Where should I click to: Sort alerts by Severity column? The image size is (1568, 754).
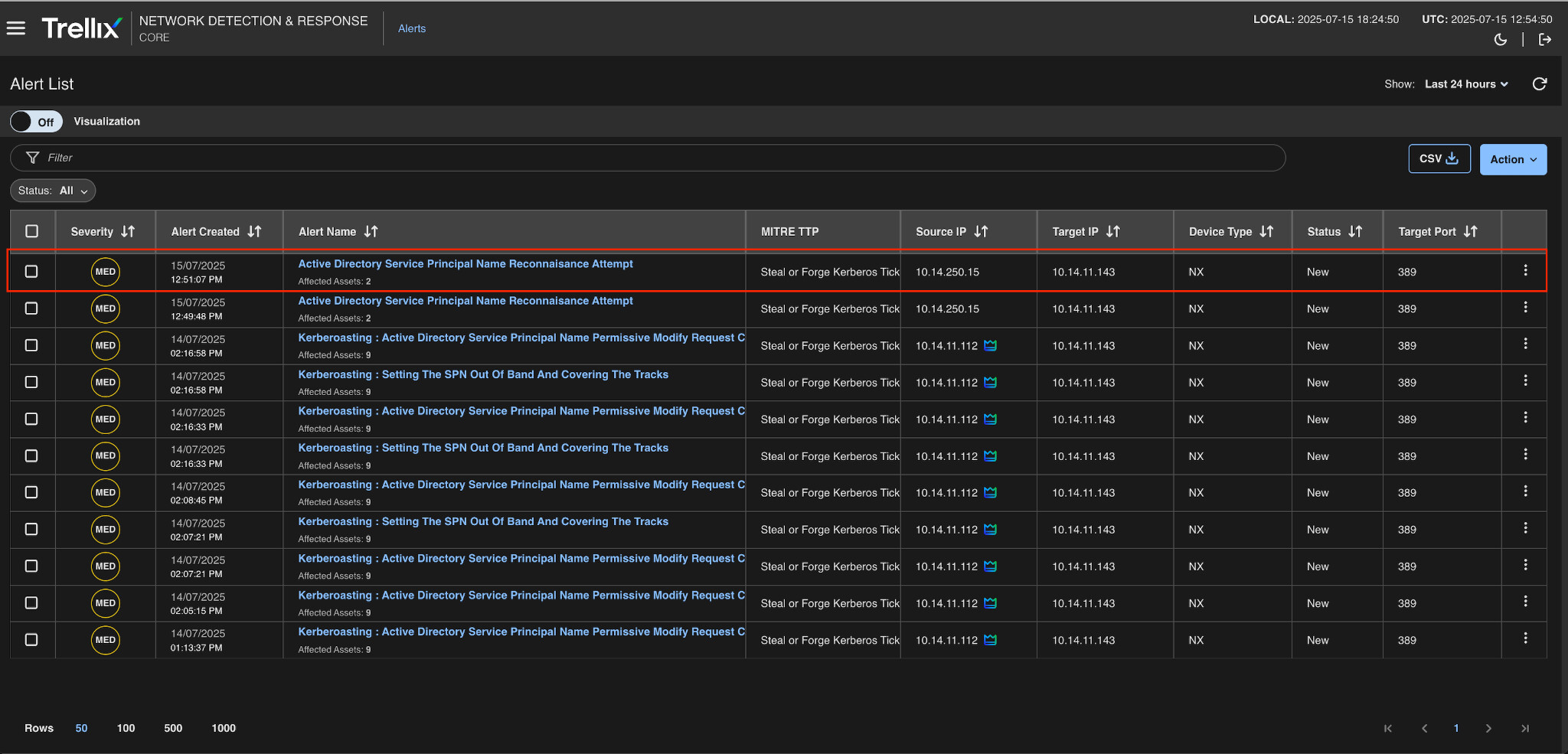pyautogui.click(x=128, y=231)
